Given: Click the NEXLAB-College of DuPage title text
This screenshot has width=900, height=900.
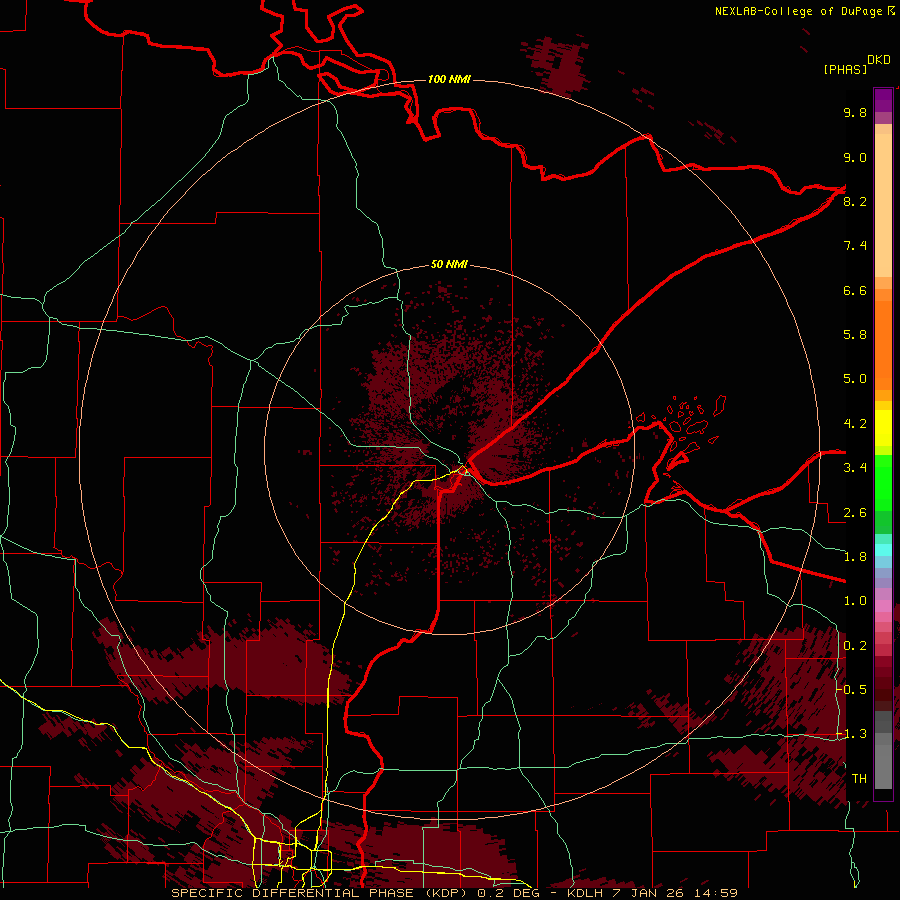Looking at the screenshot, I should tap(798, 11).
